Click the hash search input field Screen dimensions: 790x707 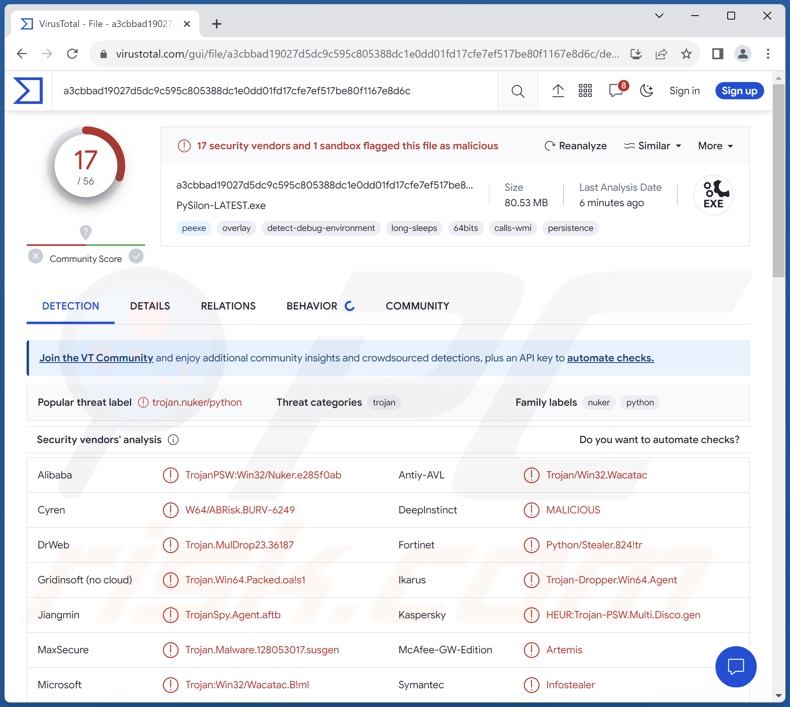pyautogui.click(x=275, y=91)
